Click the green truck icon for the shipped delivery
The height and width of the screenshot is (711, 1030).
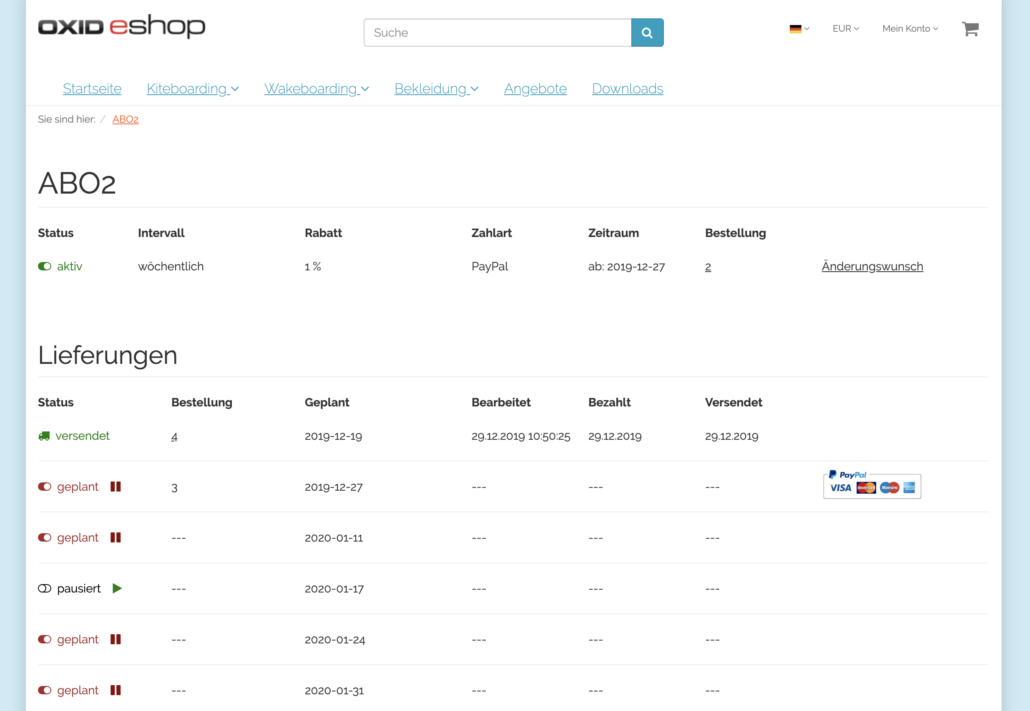click(x=44, y=436)
